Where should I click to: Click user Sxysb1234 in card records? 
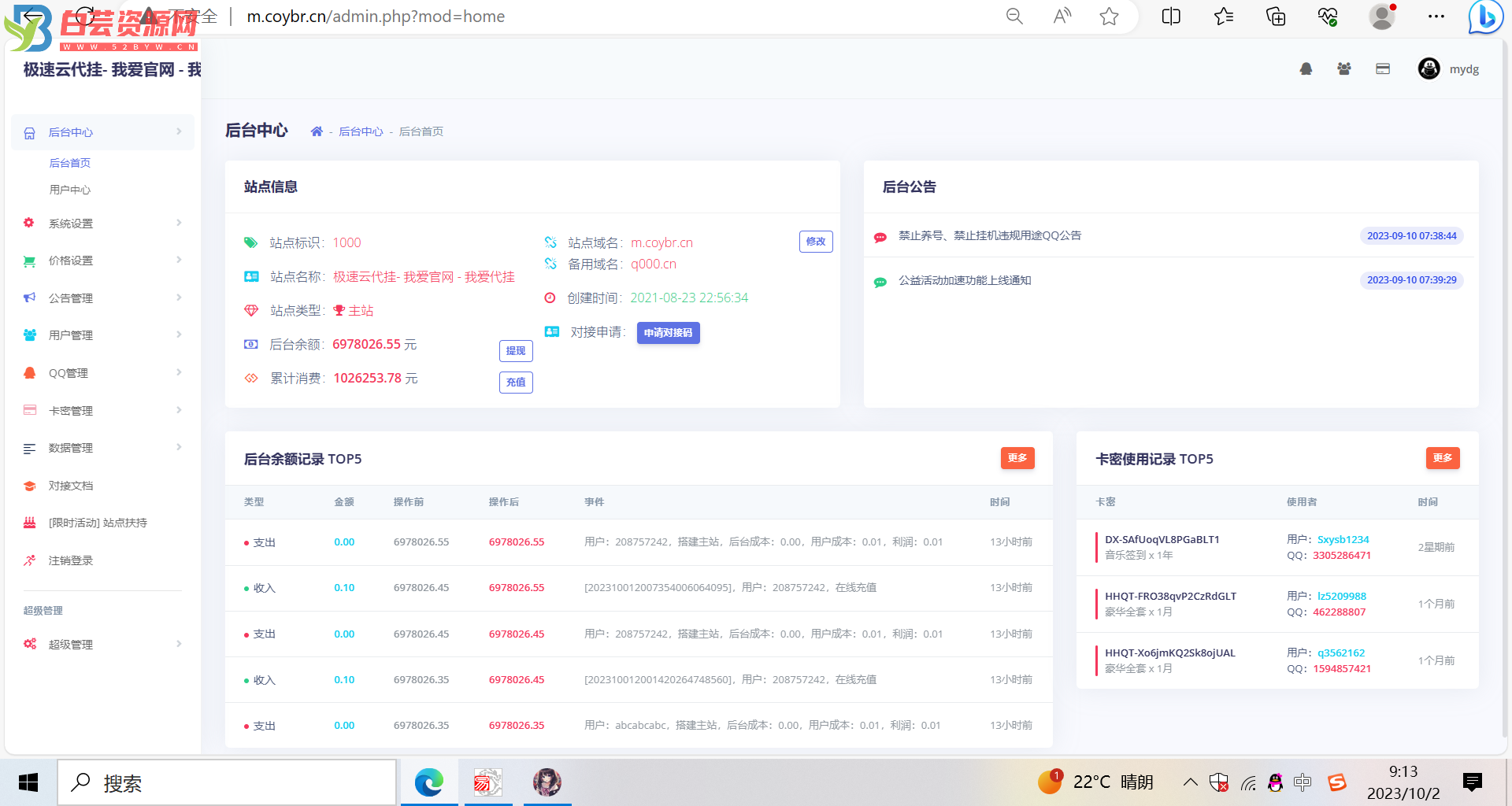point(1343,539)
